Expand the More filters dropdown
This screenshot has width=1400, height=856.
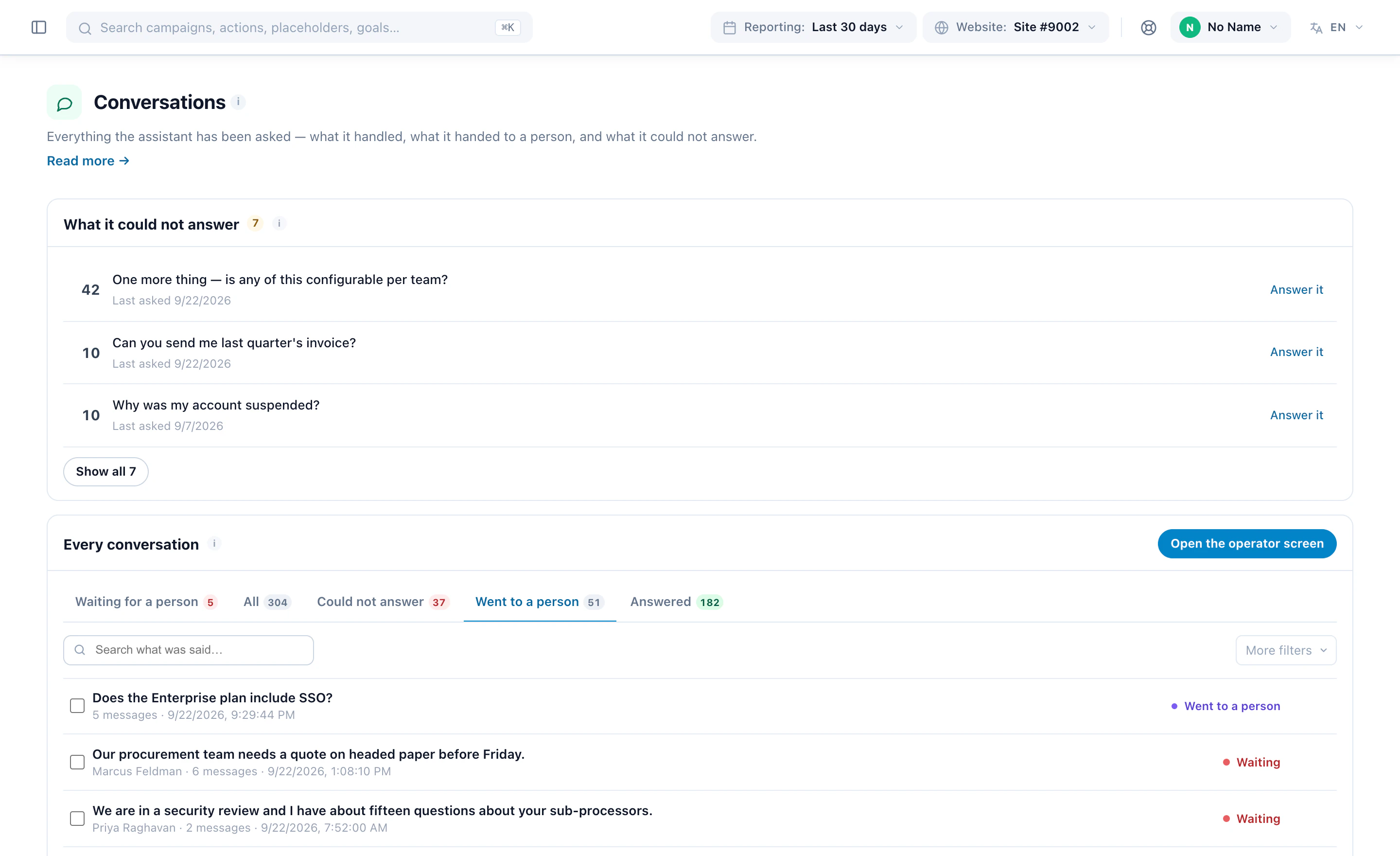pyautogui.click(x=1286, y=650)
